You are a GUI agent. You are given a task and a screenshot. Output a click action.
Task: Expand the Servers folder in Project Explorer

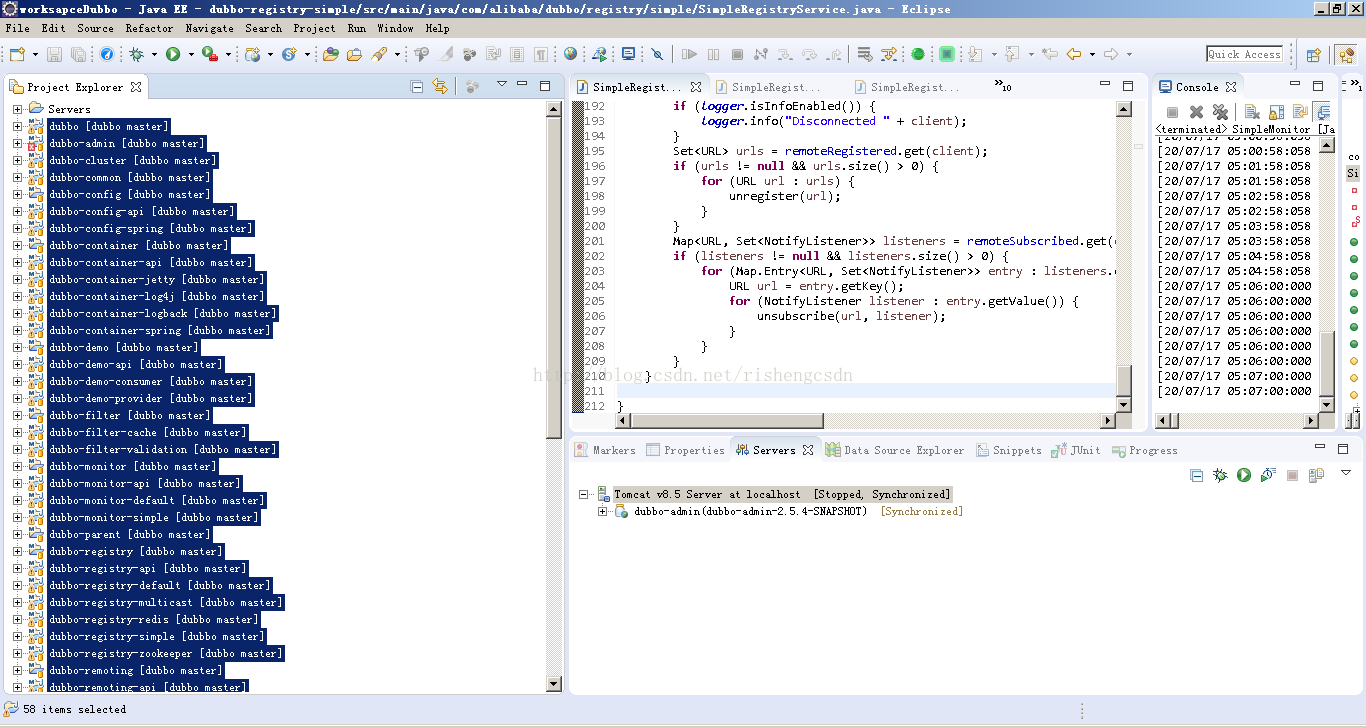(17, 109)
